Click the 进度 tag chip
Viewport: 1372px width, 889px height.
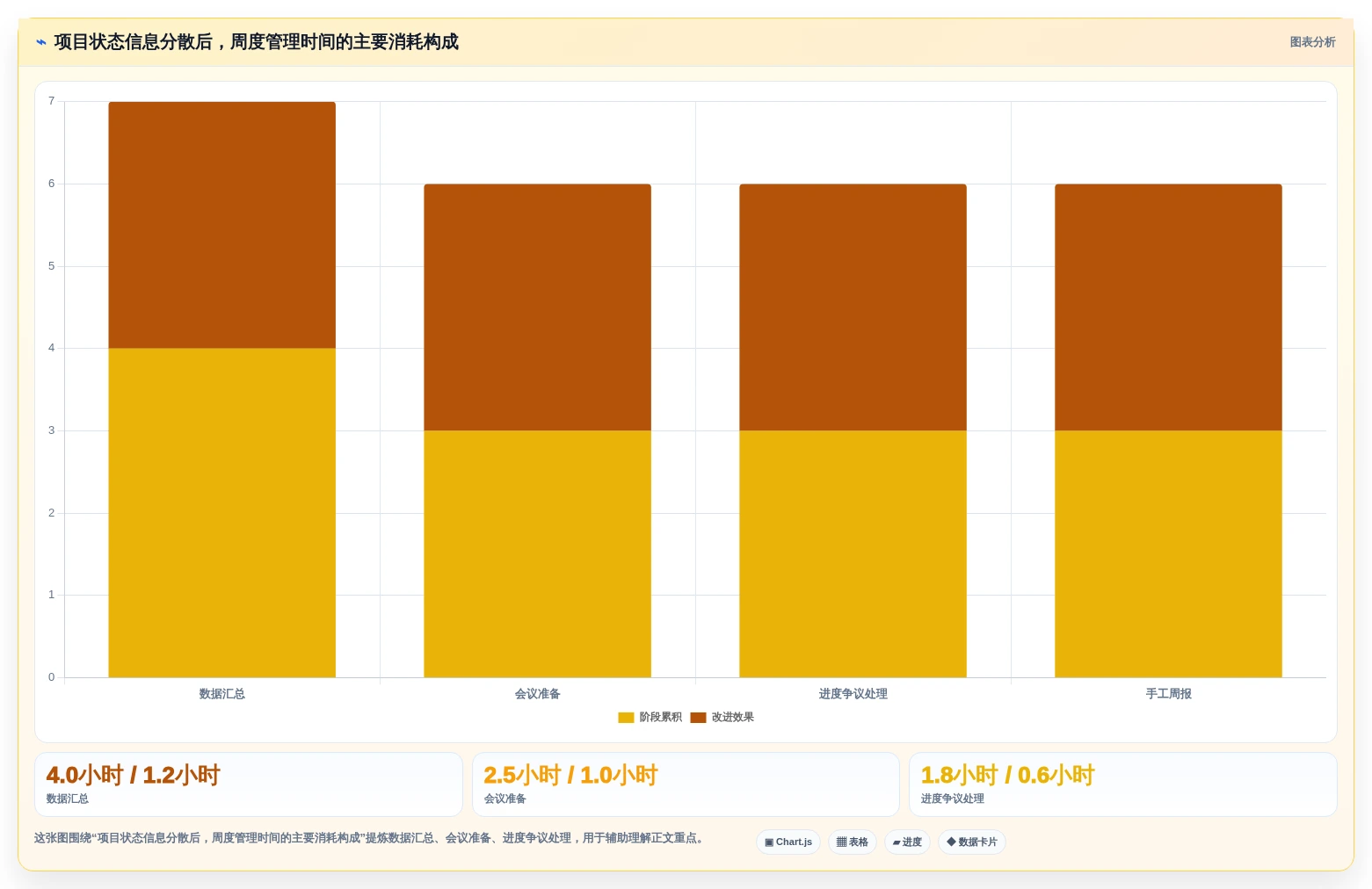tap(907, 842)
